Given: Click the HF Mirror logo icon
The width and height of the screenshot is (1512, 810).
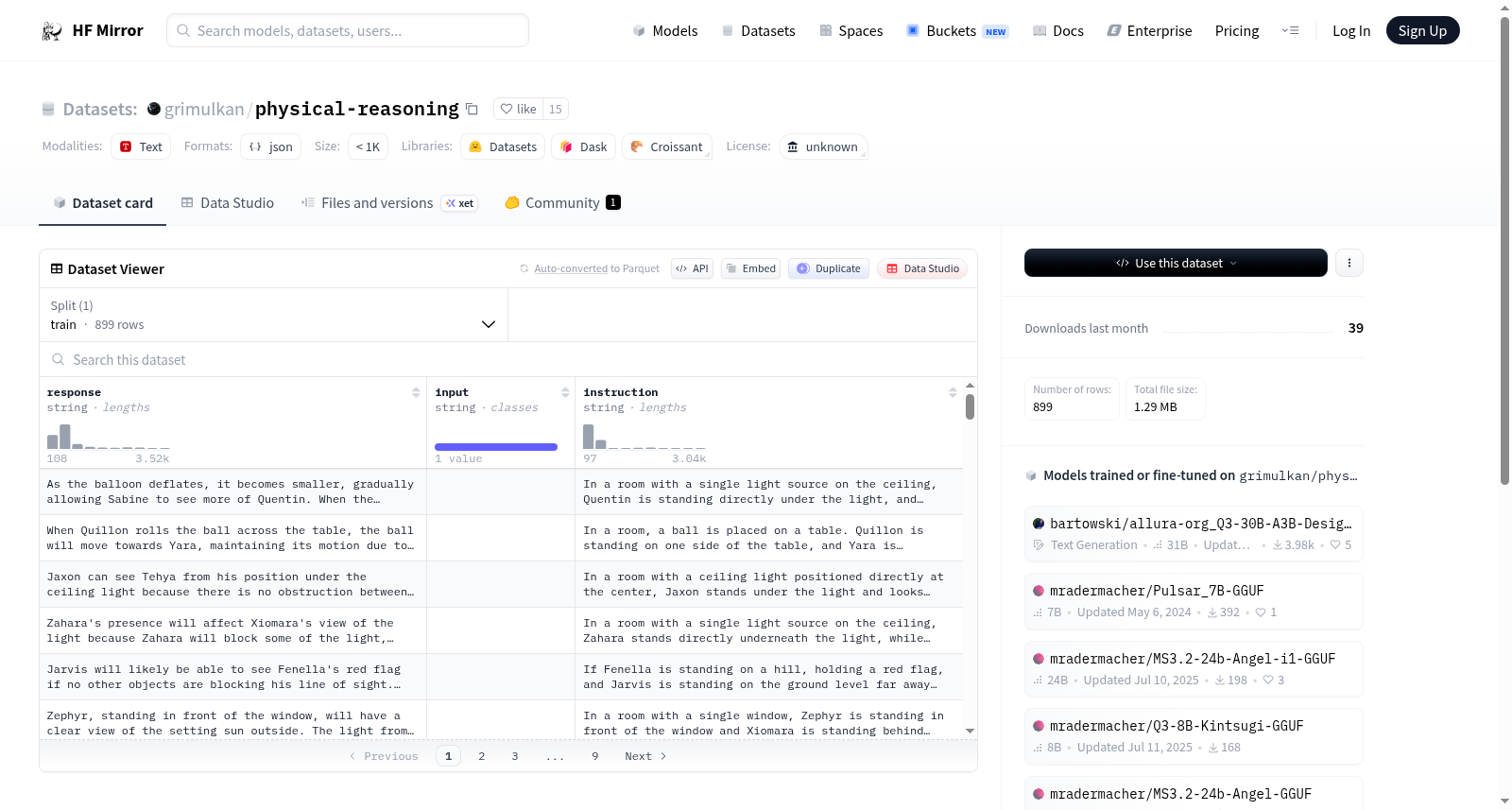Looking at the screenshot, I should click(x=52, y=31).
